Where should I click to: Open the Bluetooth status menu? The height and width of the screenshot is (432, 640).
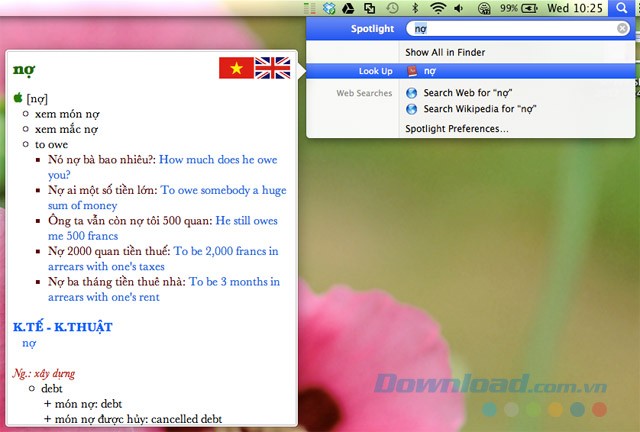point(415,8)
